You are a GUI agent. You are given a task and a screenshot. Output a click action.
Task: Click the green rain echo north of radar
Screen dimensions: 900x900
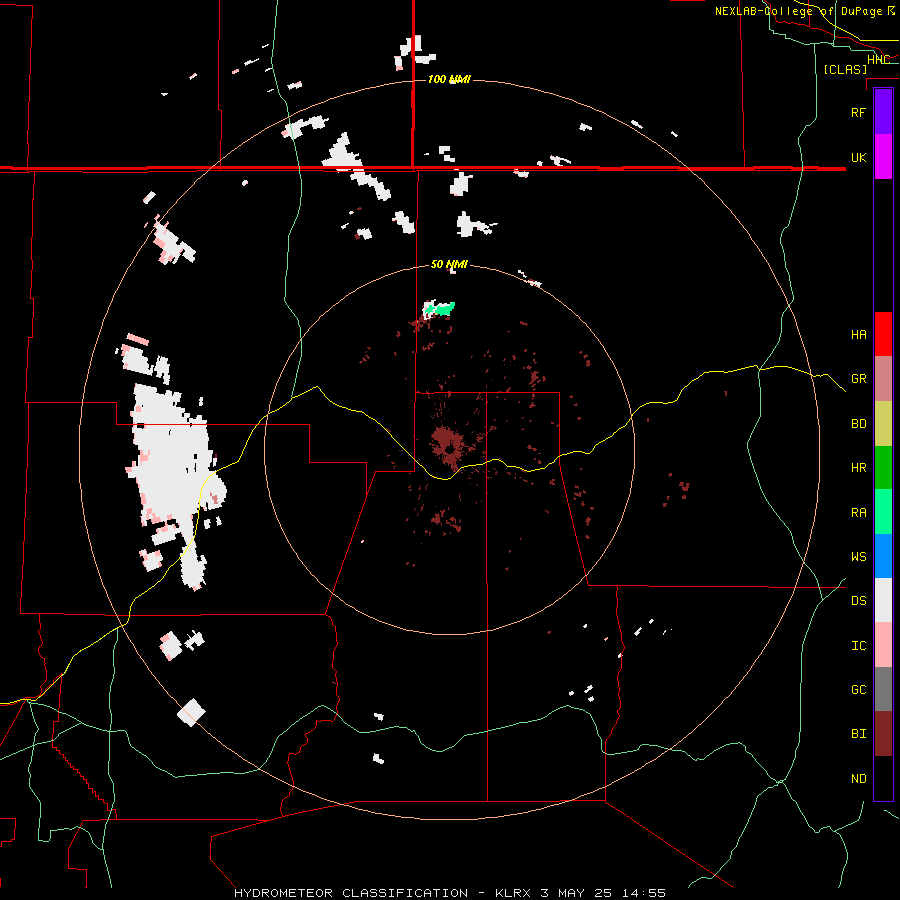coord(440,309)
